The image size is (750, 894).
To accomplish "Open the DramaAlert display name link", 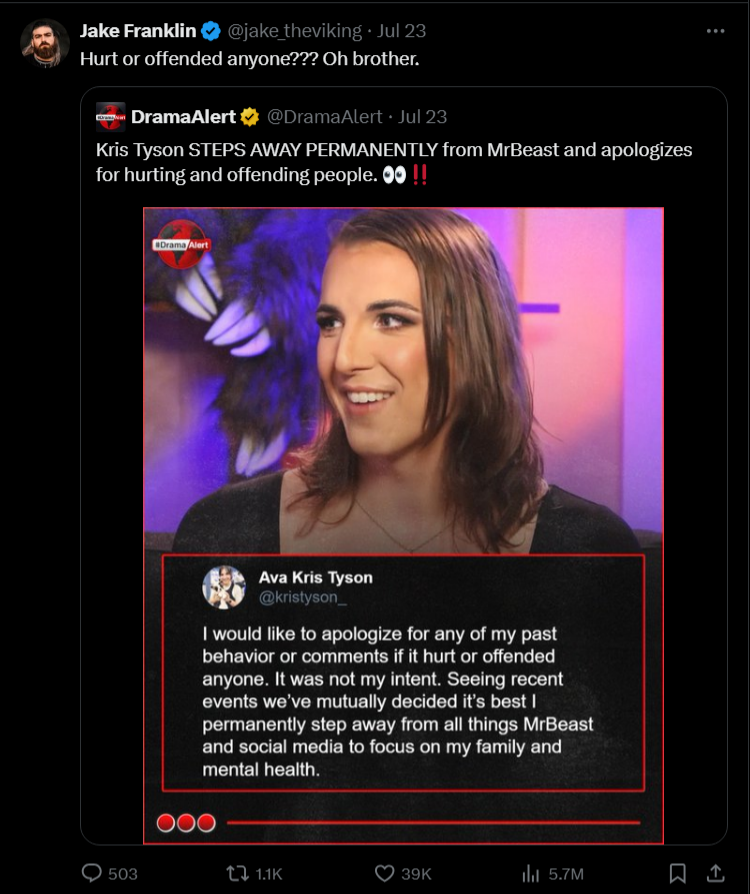I will (x=183, y=117).
